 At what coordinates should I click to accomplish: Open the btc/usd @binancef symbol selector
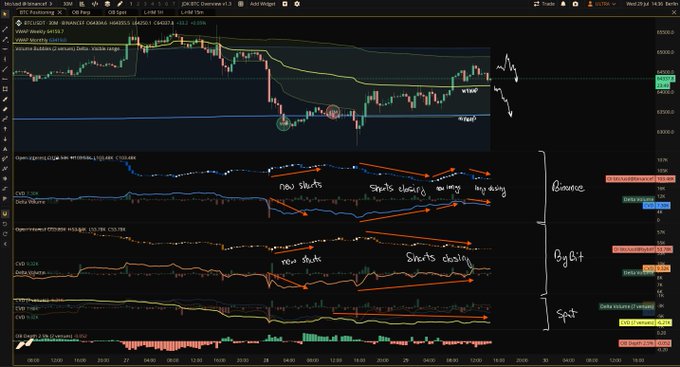tap(28, 4)
